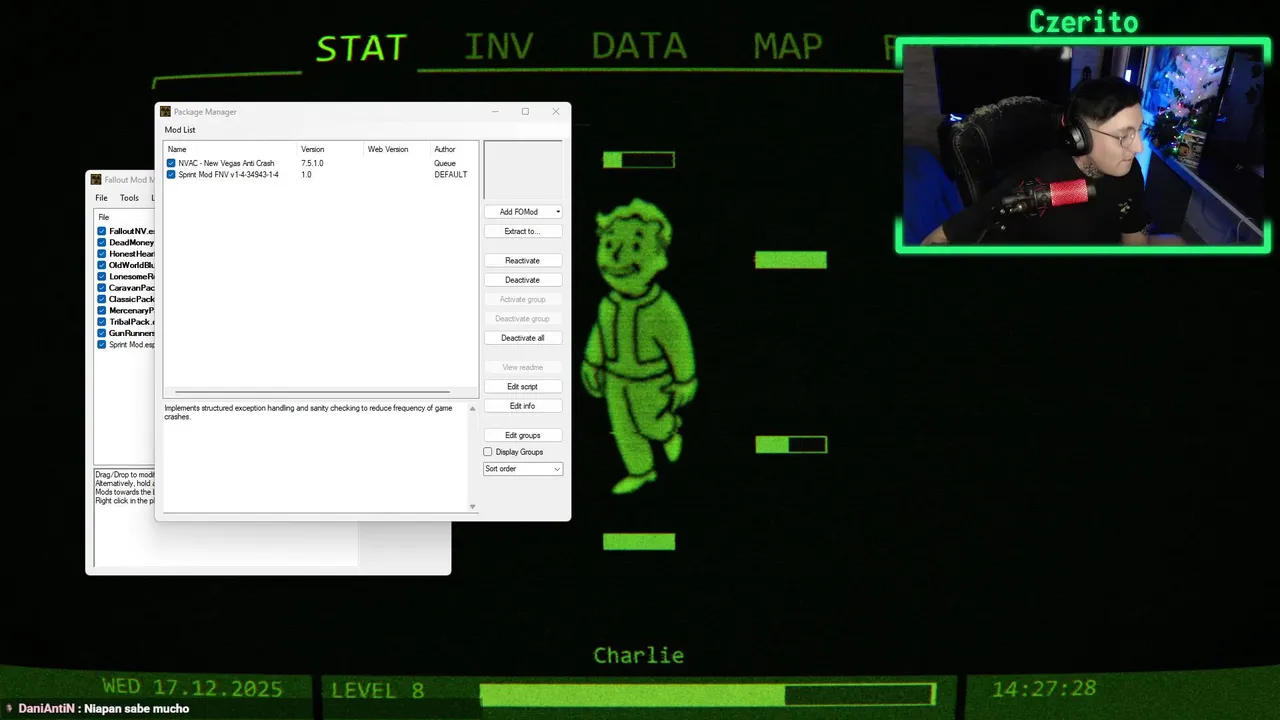This screenshot has height=720, width=1280.
Task: Click the description pane scroll-down arrow
Action: coord(472,507)
